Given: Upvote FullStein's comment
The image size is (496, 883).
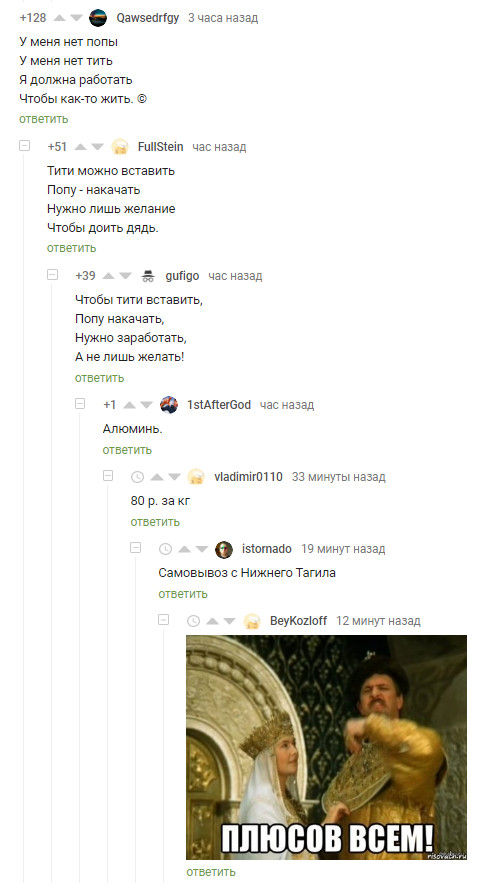Looking at the screenshot, I should [x=81, y=147].
